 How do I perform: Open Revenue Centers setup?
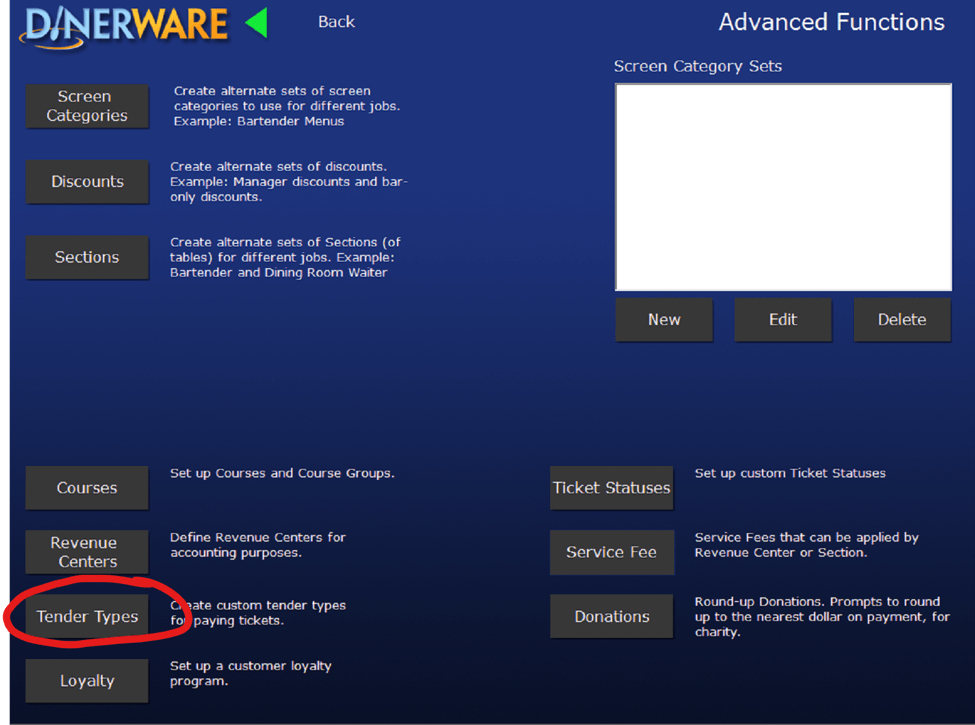pos(87,552)
